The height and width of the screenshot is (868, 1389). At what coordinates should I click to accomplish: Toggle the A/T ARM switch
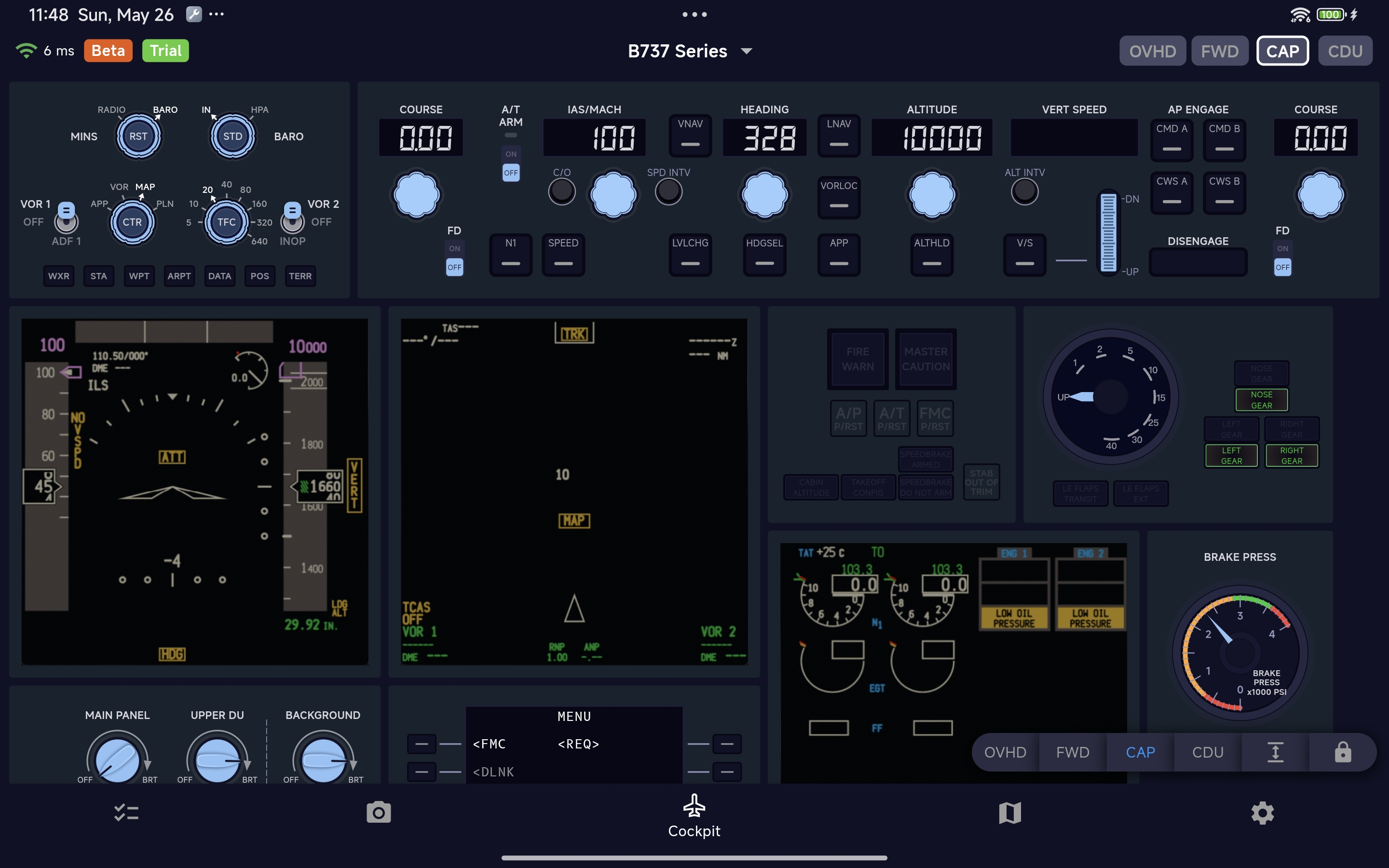tap(511, 163)
